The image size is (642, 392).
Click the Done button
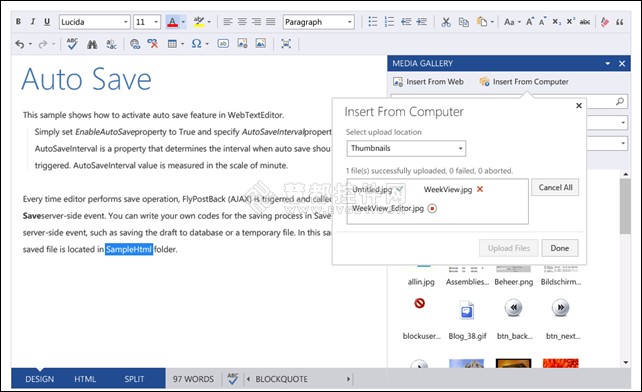pyautogui.click(x=559, y=248)
